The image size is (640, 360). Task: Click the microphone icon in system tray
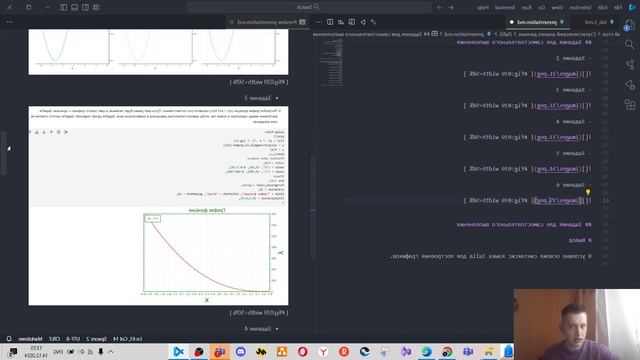[x=101, y=351]
